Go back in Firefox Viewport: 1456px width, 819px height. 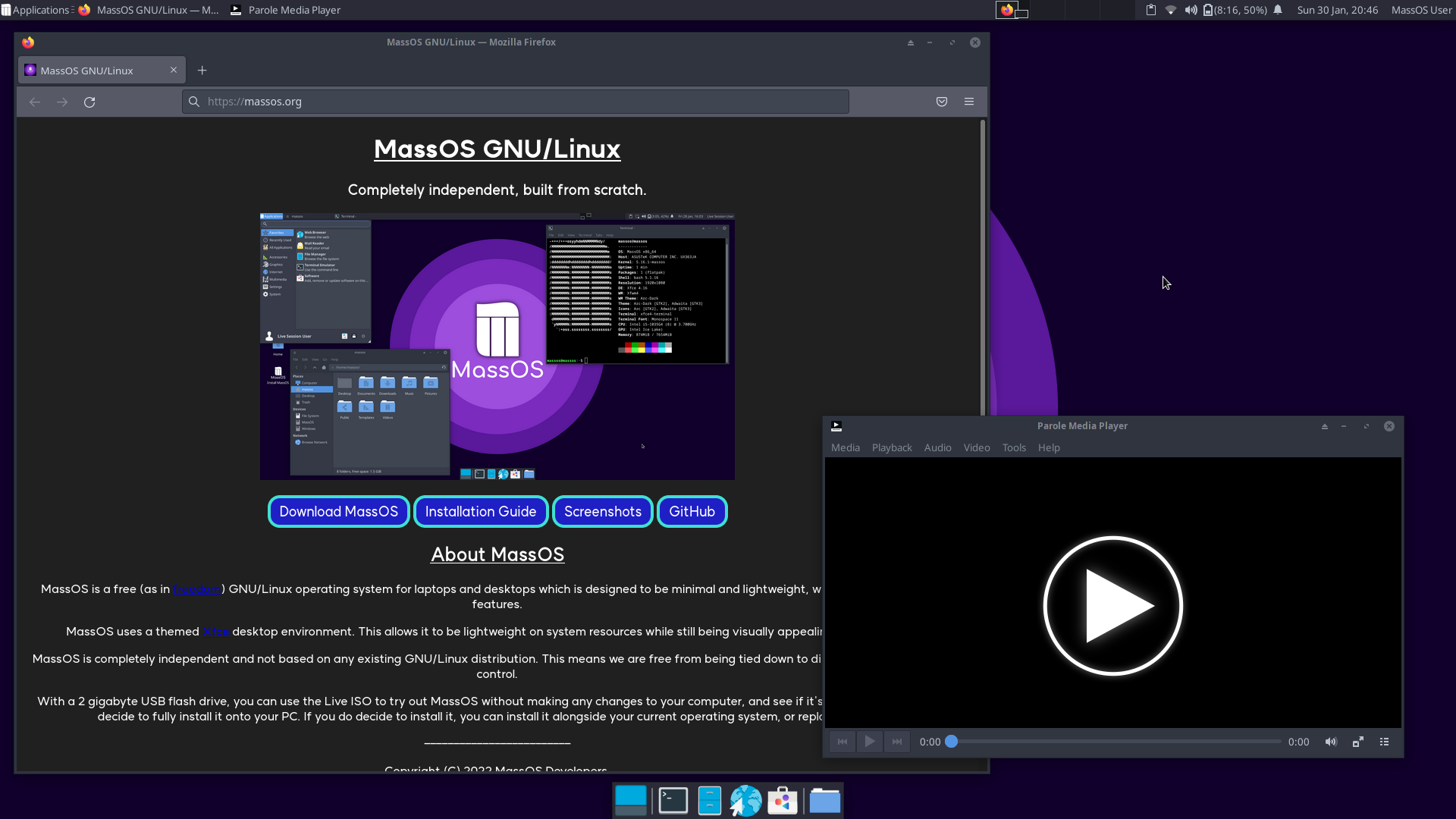(35, 102)
